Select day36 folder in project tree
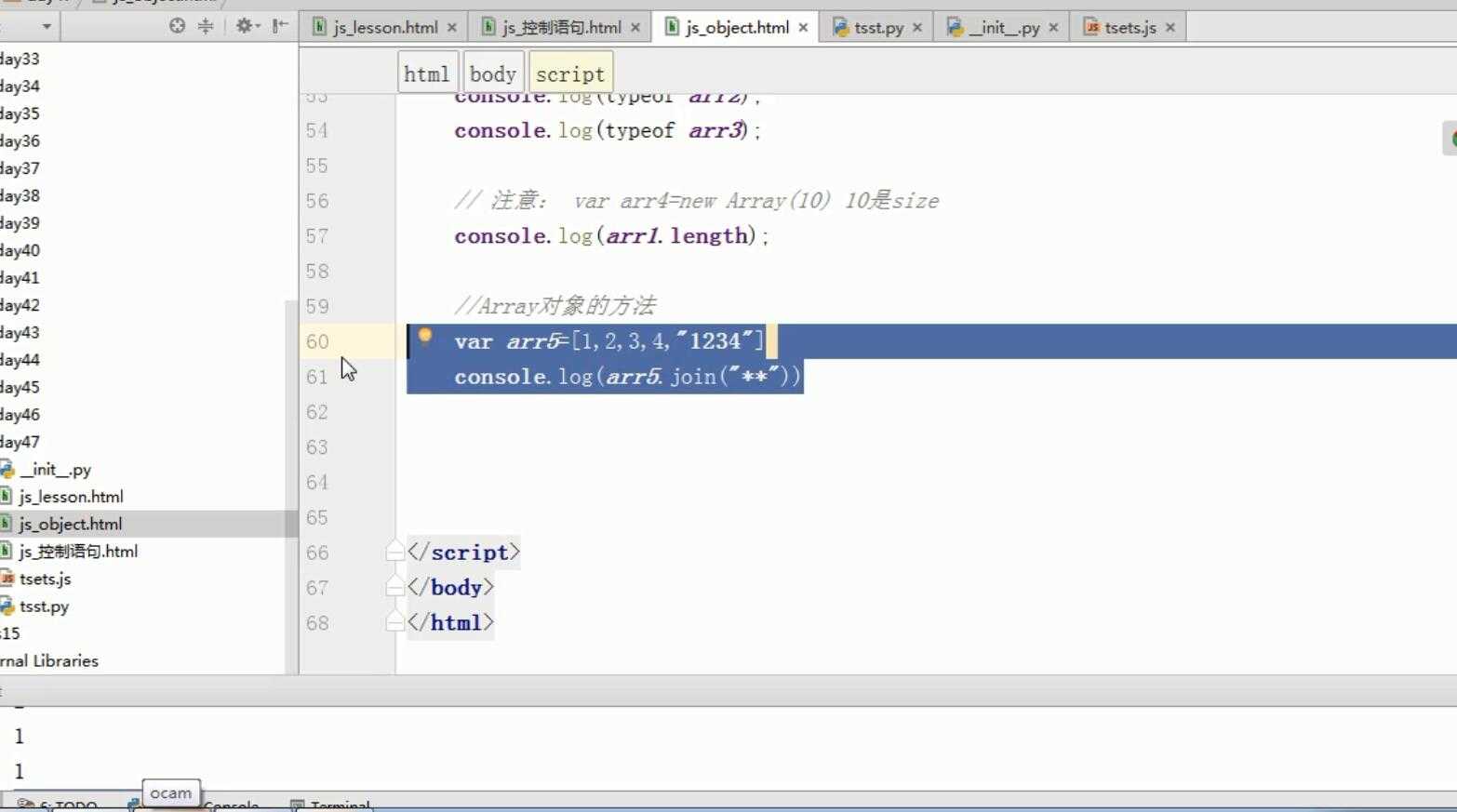This screenshot has width=1457, height=812. (x=20, y=140)
